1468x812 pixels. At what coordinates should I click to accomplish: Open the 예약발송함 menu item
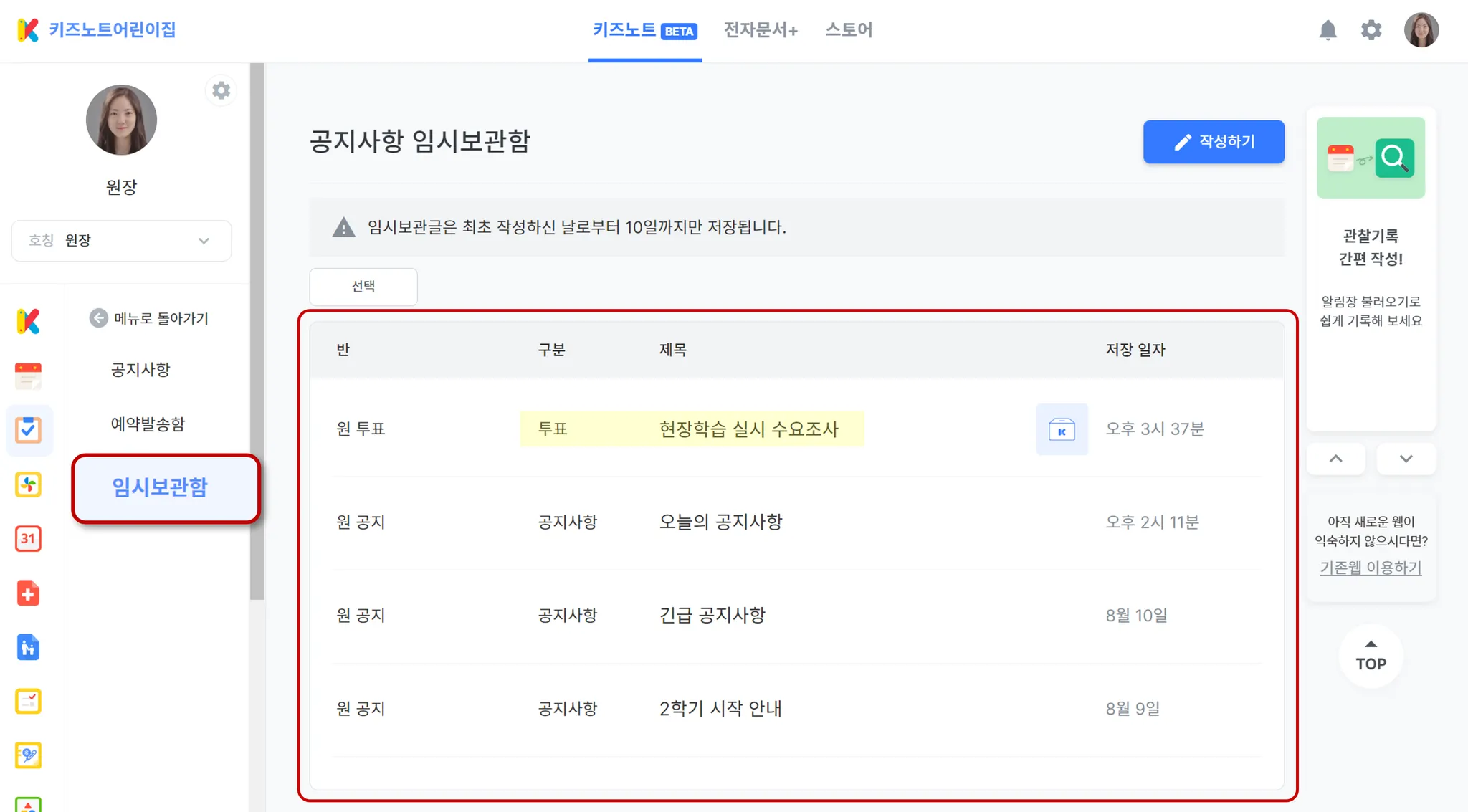coord(148,424)
